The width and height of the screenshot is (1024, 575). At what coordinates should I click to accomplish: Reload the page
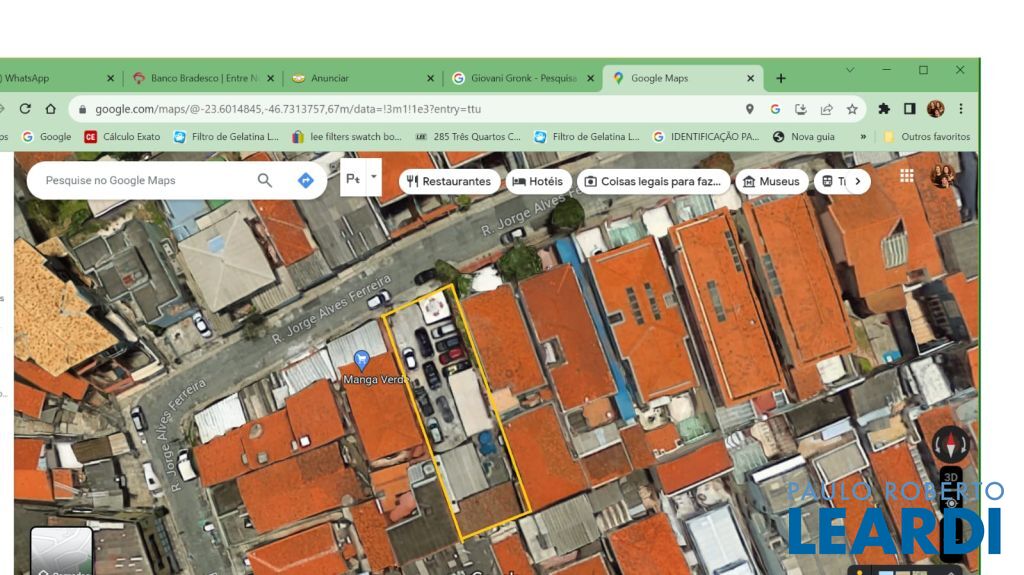[26, 109]
